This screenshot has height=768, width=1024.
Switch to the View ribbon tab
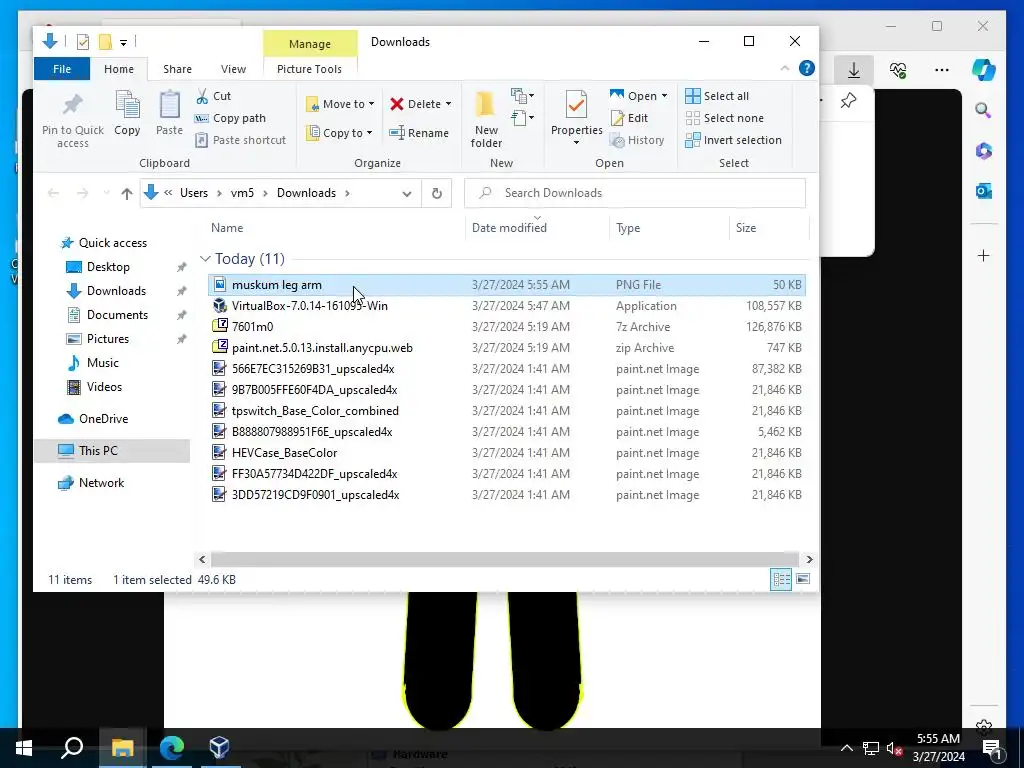click(x=233, y=69)
